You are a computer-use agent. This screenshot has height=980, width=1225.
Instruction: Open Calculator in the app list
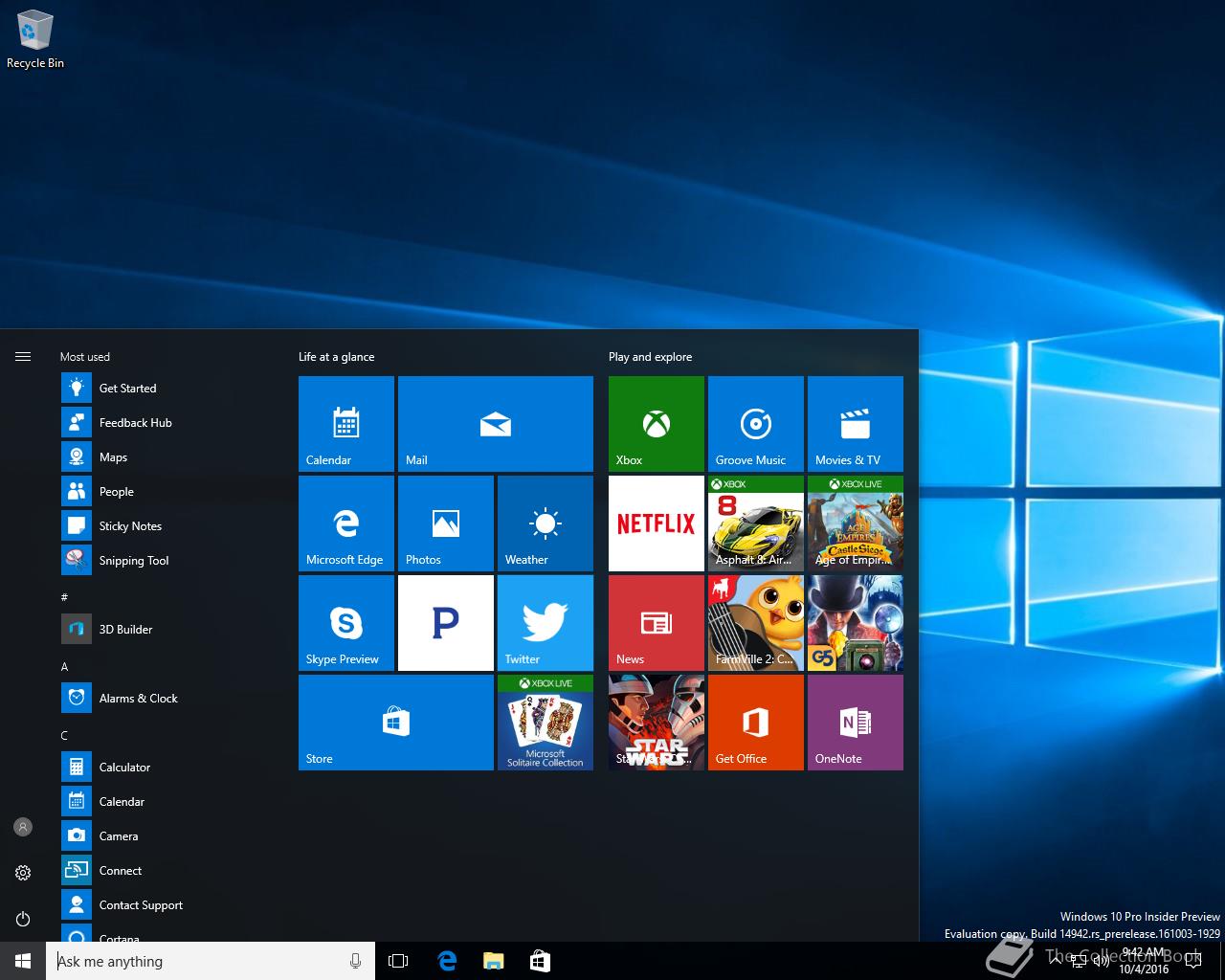point(124,768)
